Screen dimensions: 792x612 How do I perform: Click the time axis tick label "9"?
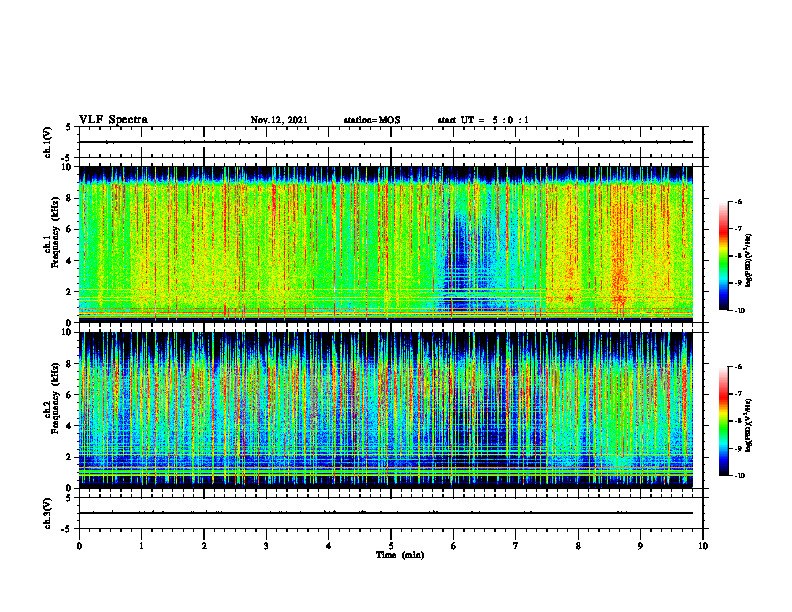point(640,546)
